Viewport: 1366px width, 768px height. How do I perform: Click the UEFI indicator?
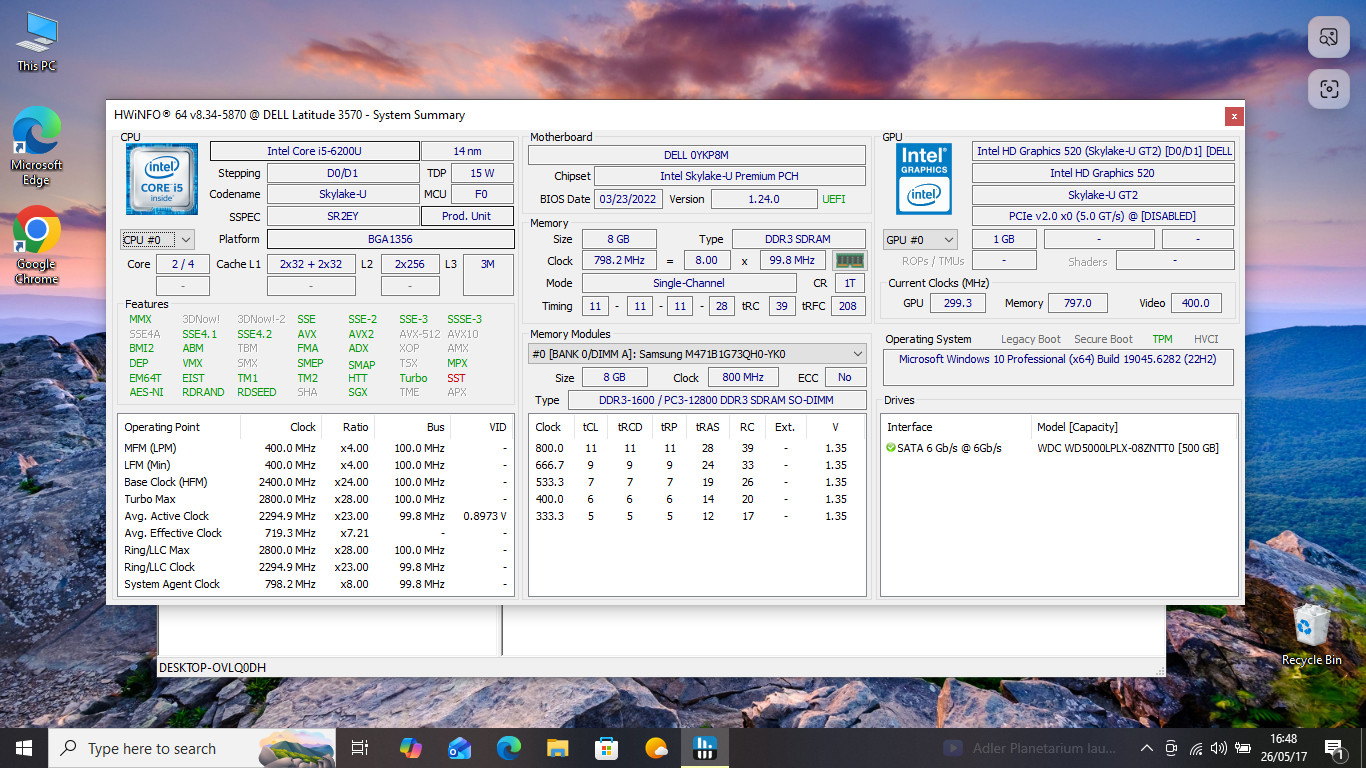point(834,199)
